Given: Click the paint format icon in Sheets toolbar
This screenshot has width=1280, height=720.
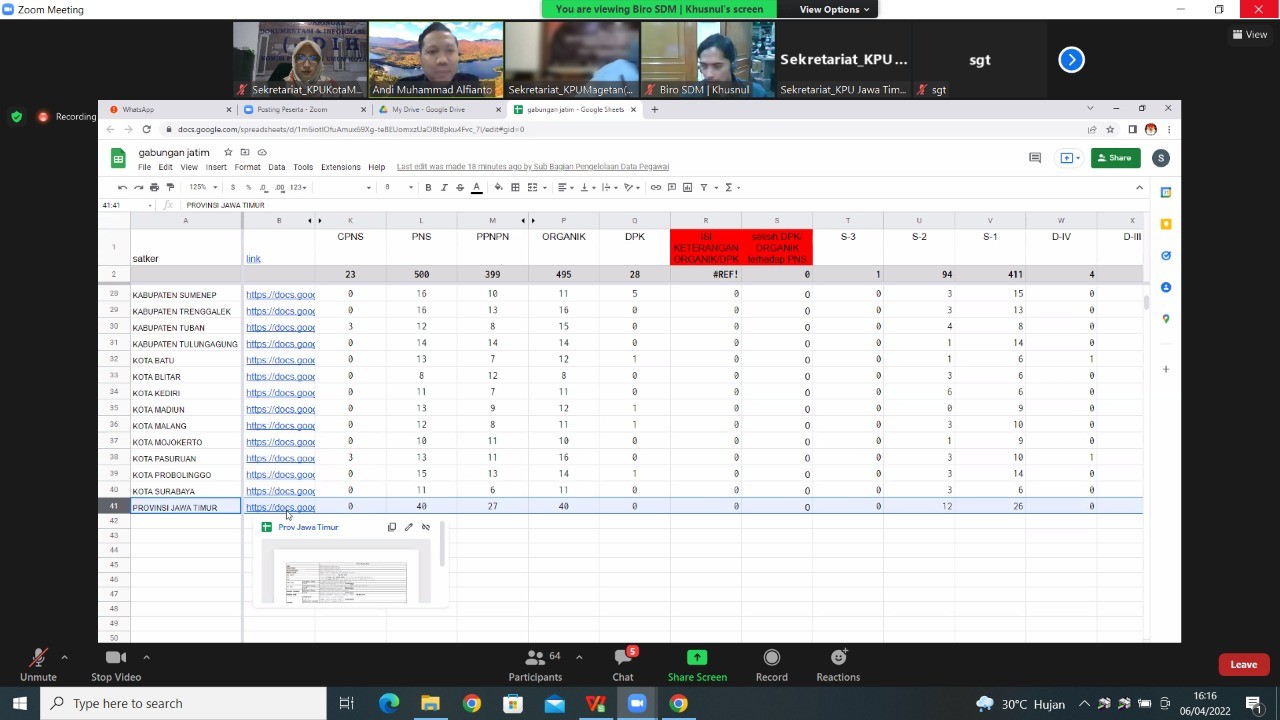Looking at the screenshot, I should tap(170, 187).
